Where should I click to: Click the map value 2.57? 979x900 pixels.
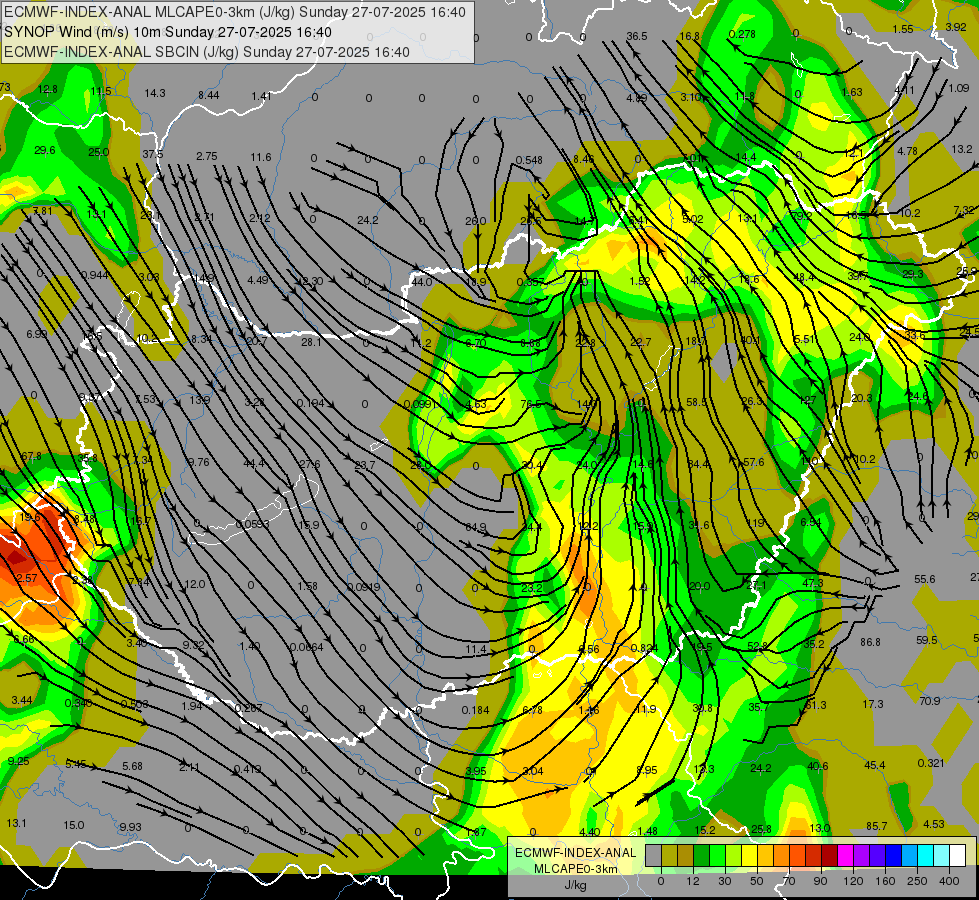[x=27, y=578]
